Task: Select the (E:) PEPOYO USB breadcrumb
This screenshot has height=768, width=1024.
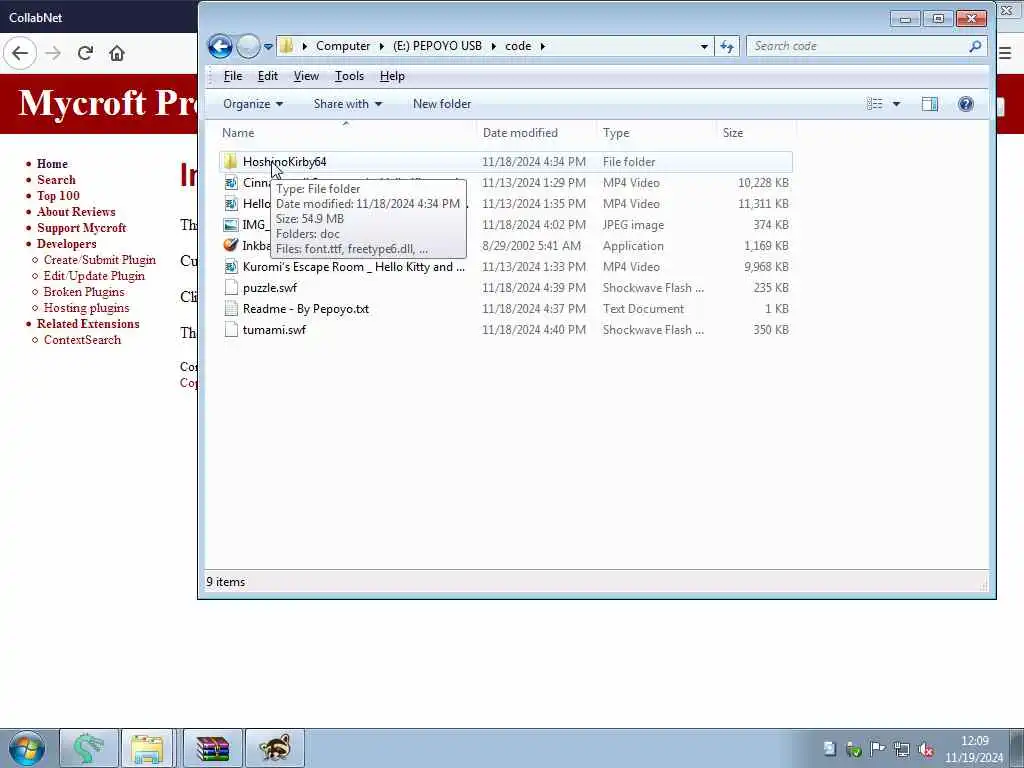Action: coord(437,46)
